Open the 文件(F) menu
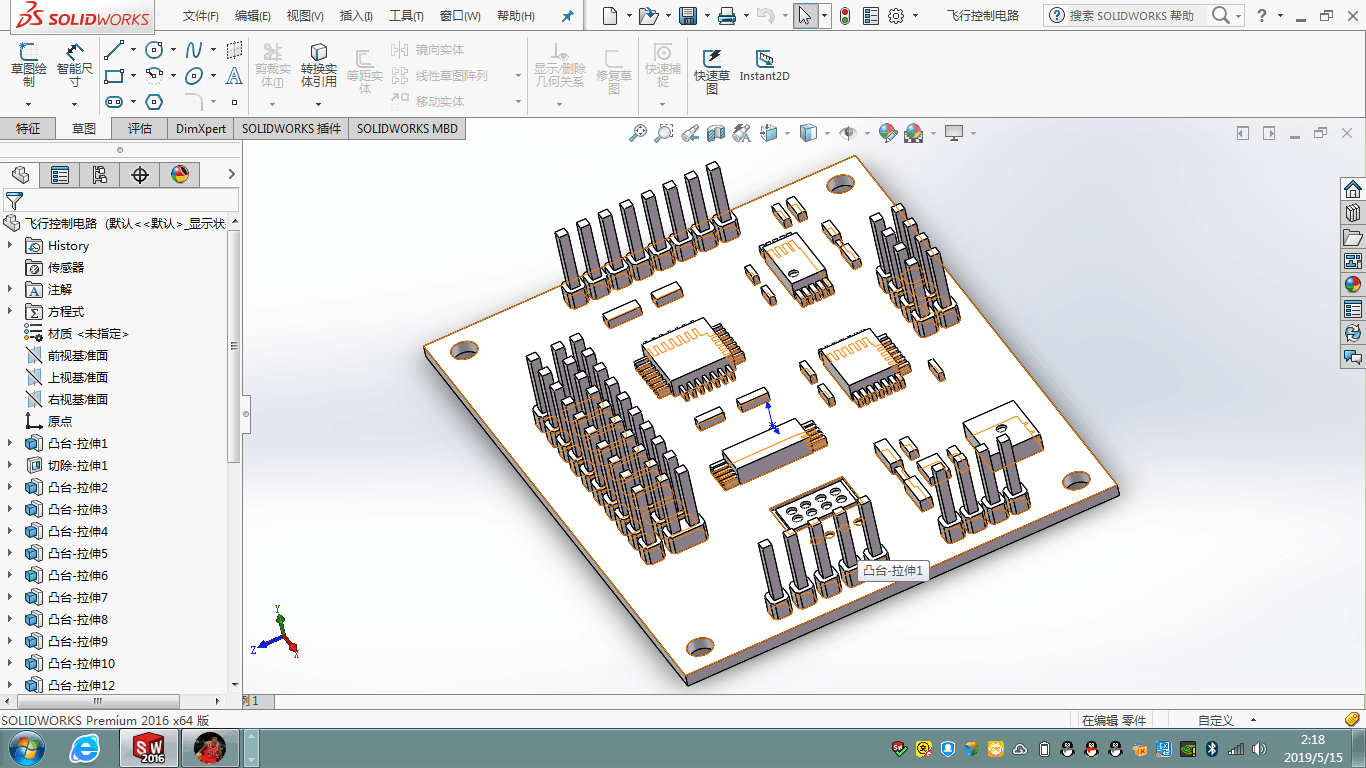 (x=200, y=16)
